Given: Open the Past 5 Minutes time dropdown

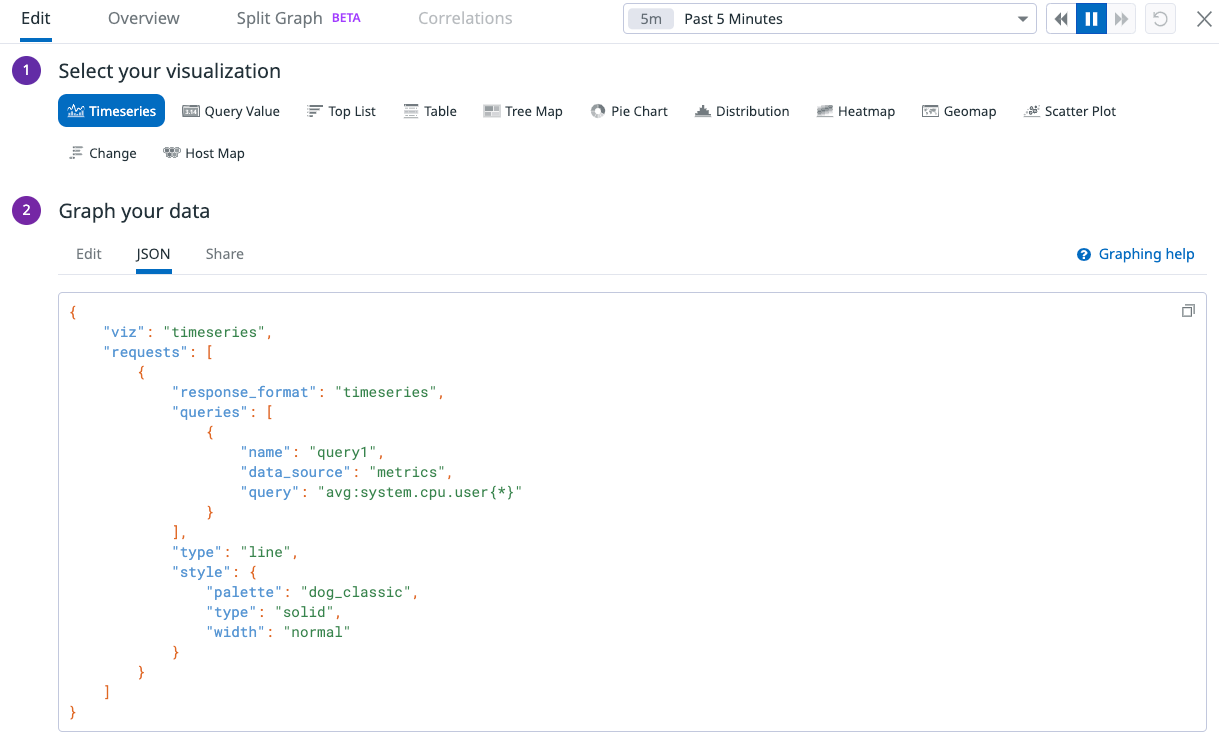Looking at the screenshot, I should click(x=829, y=19).
